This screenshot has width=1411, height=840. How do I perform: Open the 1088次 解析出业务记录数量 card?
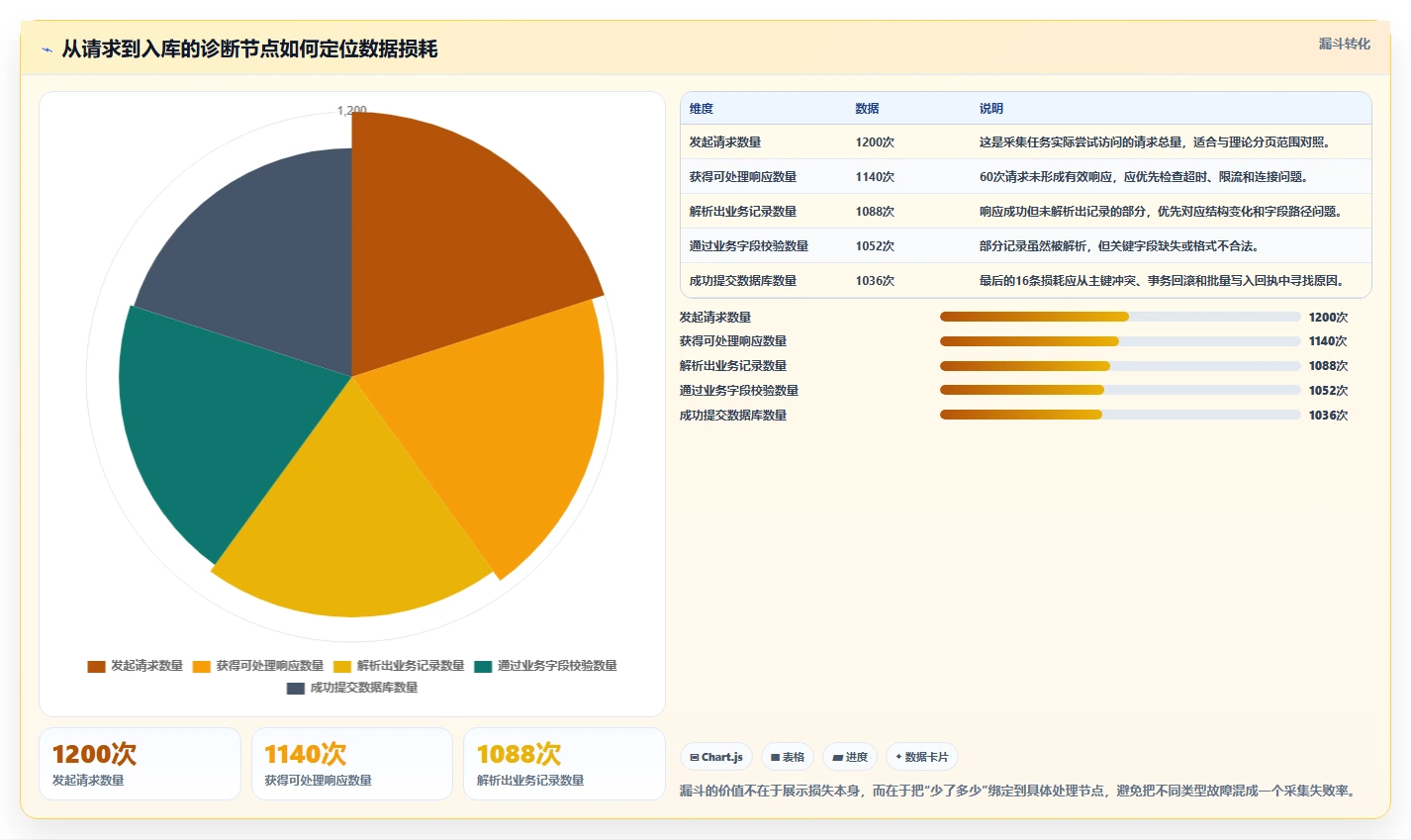[x=564, y=764]
